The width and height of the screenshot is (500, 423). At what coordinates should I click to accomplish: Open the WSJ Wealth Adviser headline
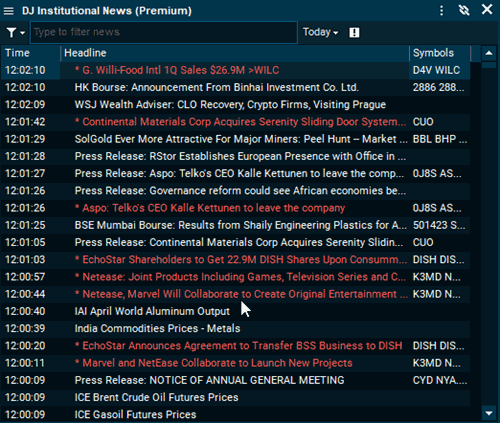coord(230,105)
